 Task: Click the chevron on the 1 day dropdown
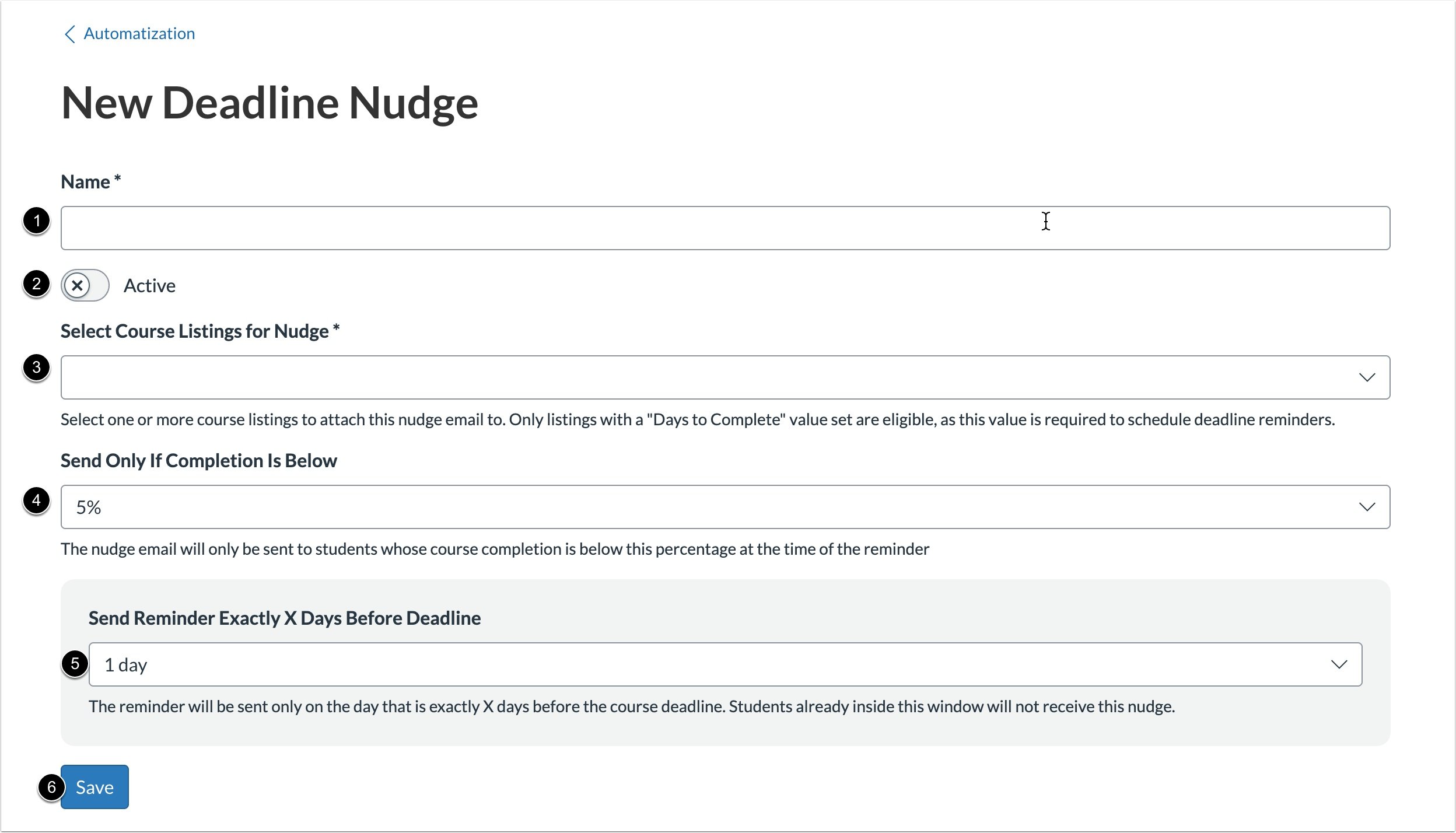(x=1339, y=663)
